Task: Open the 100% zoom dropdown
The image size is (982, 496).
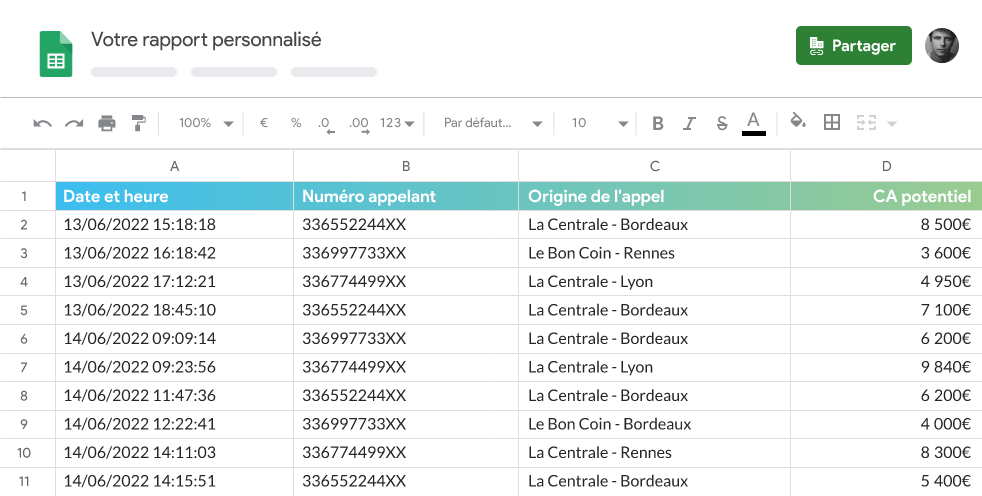Action: (x=205, y=123)
